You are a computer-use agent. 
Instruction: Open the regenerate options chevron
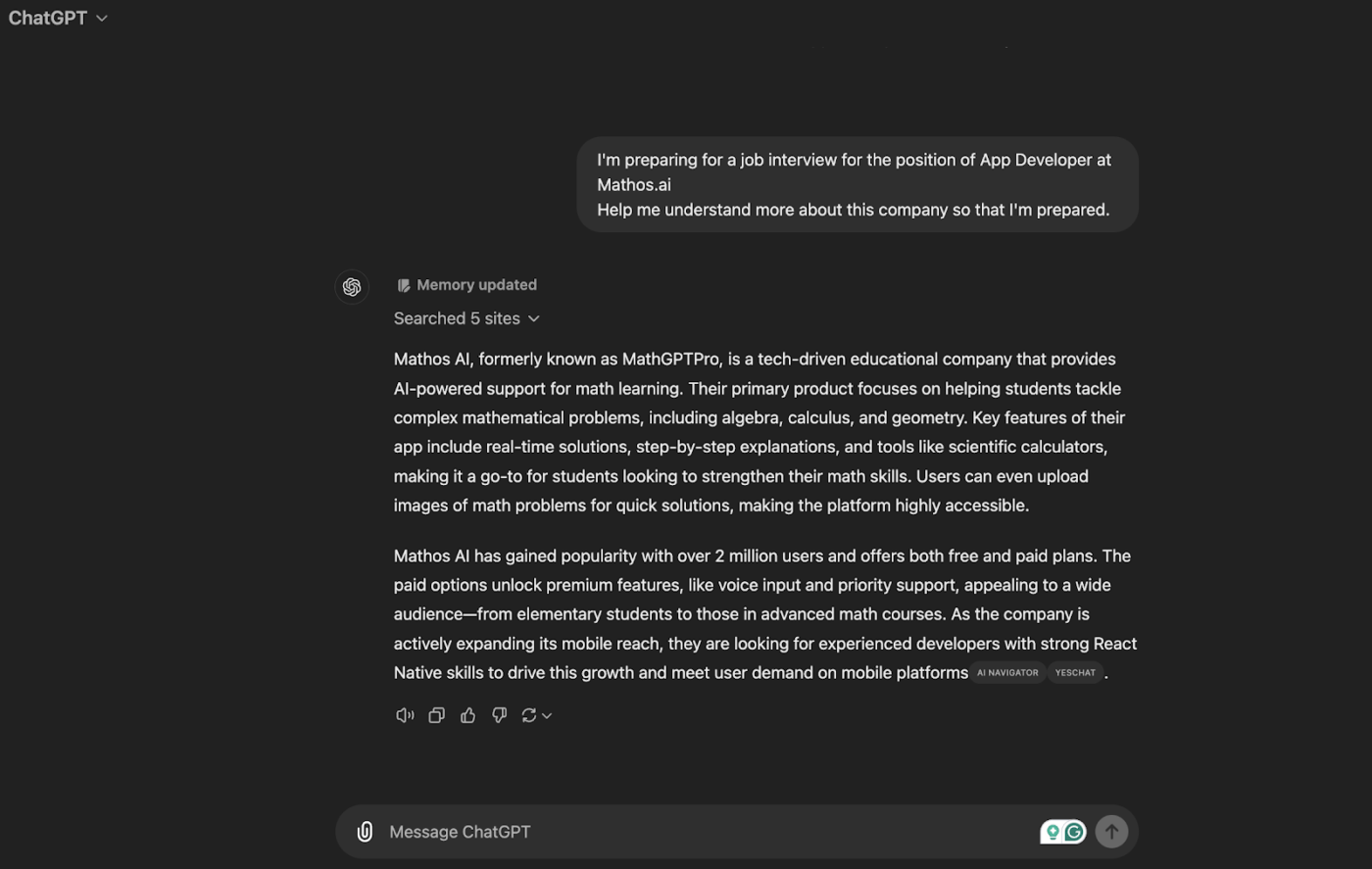point(546,715)
